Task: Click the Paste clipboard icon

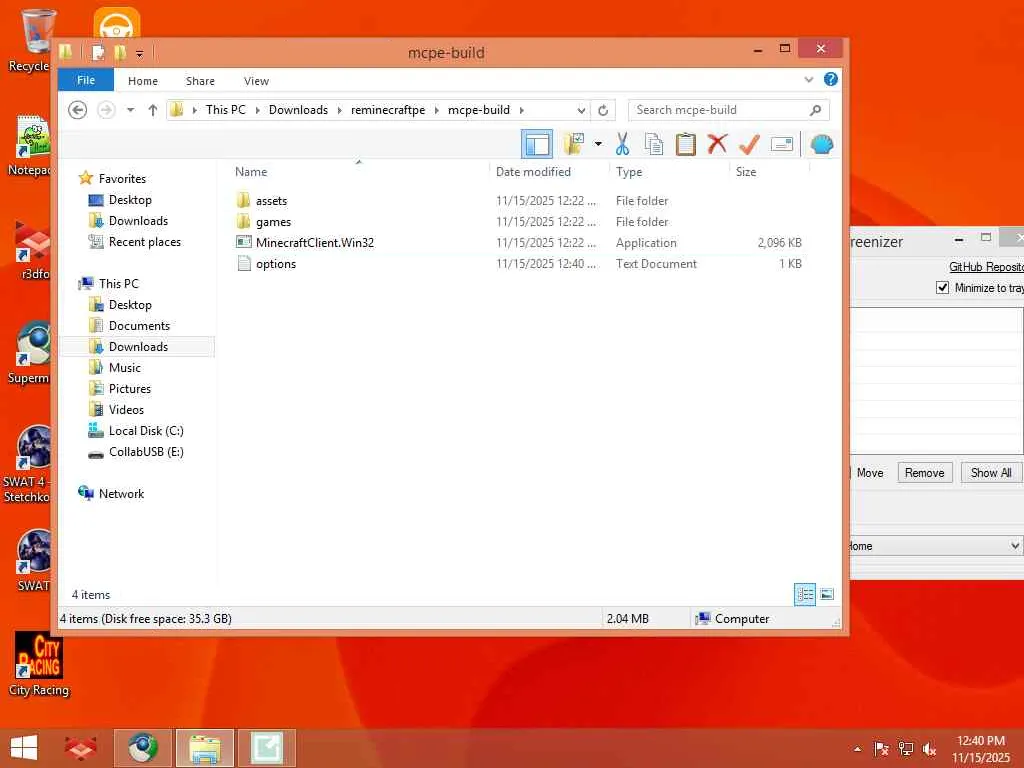Action: click(685, 144)
